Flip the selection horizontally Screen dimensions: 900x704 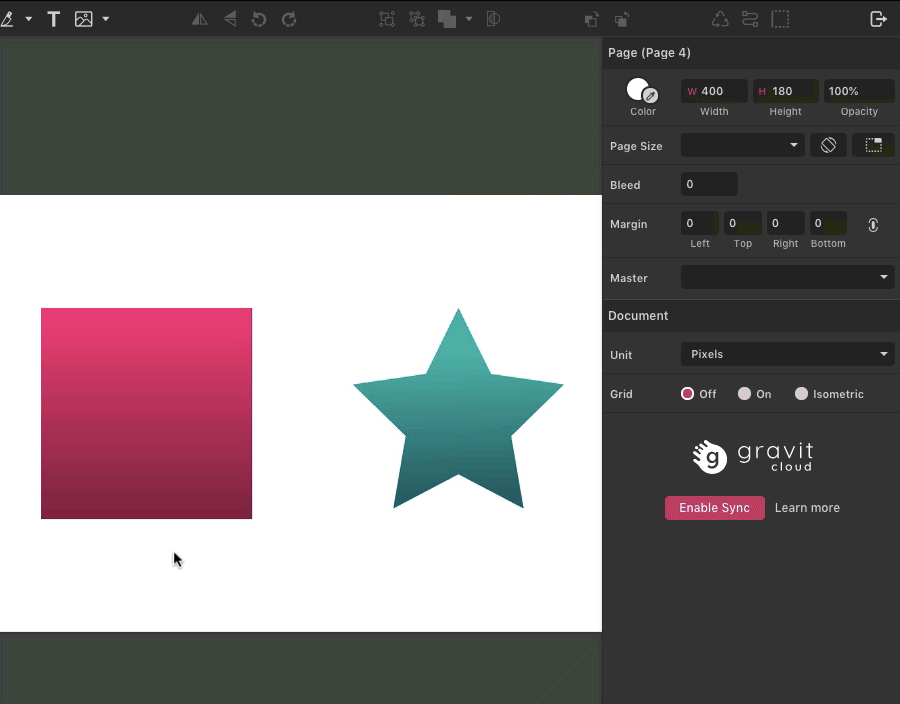(x=199, y=18)
